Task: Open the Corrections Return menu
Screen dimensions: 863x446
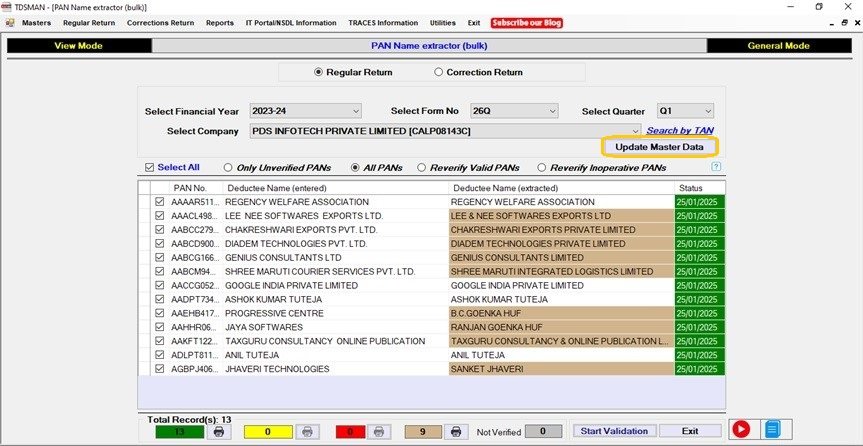Action: point(160,23)
